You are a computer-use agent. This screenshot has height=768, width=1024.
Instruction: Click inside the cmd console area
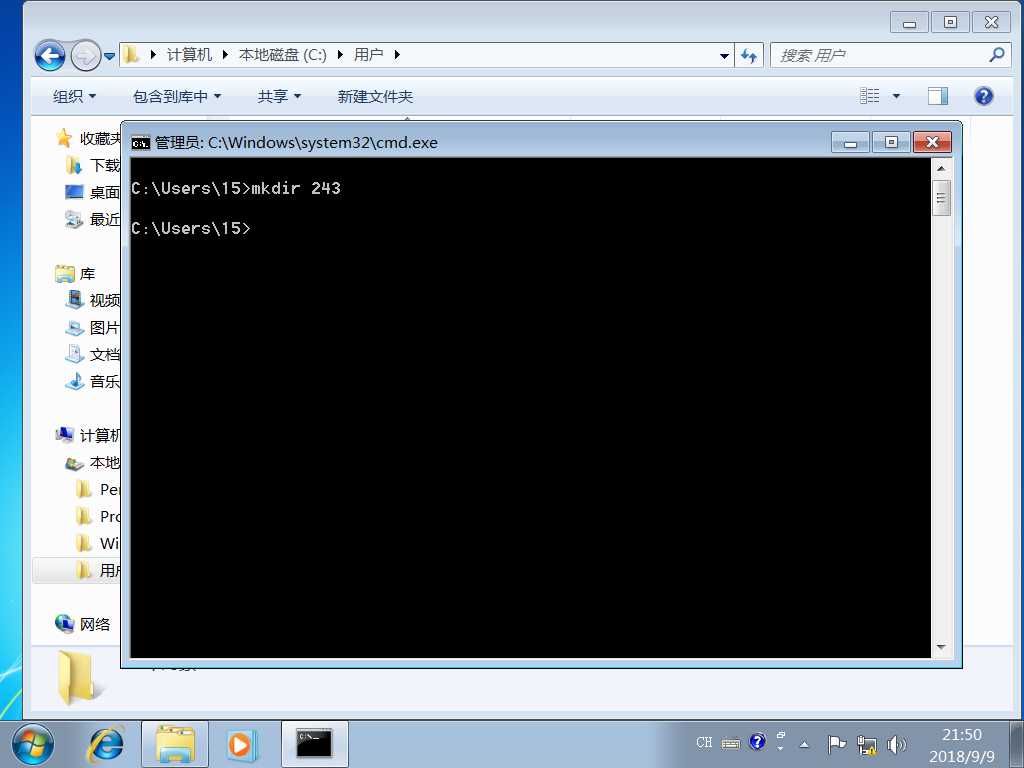point(530,407)
